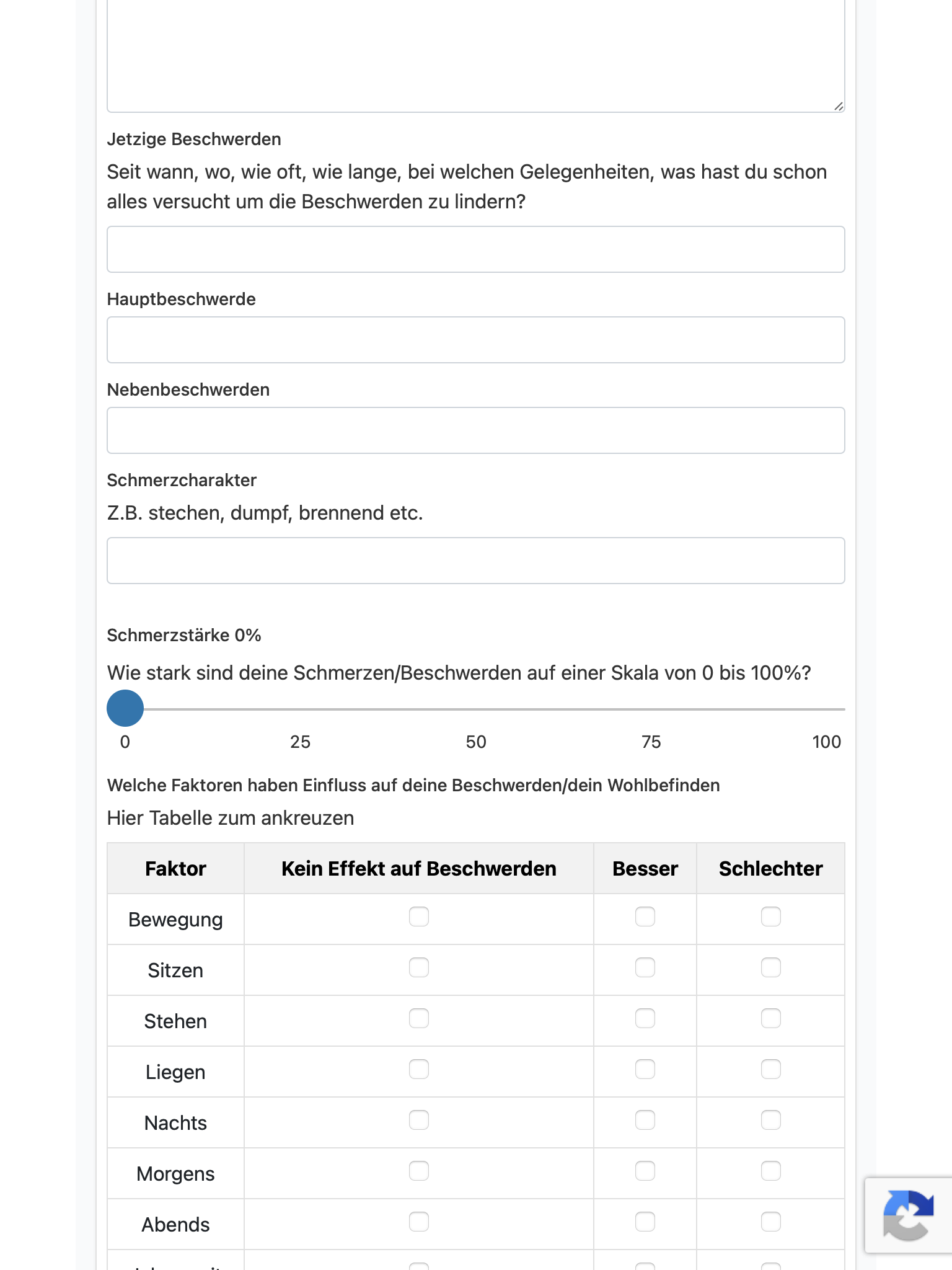The width and height of the screenshot is (952, 1270).
Task: Click the Schmerzcharakter input box
Action: point(476,561)
